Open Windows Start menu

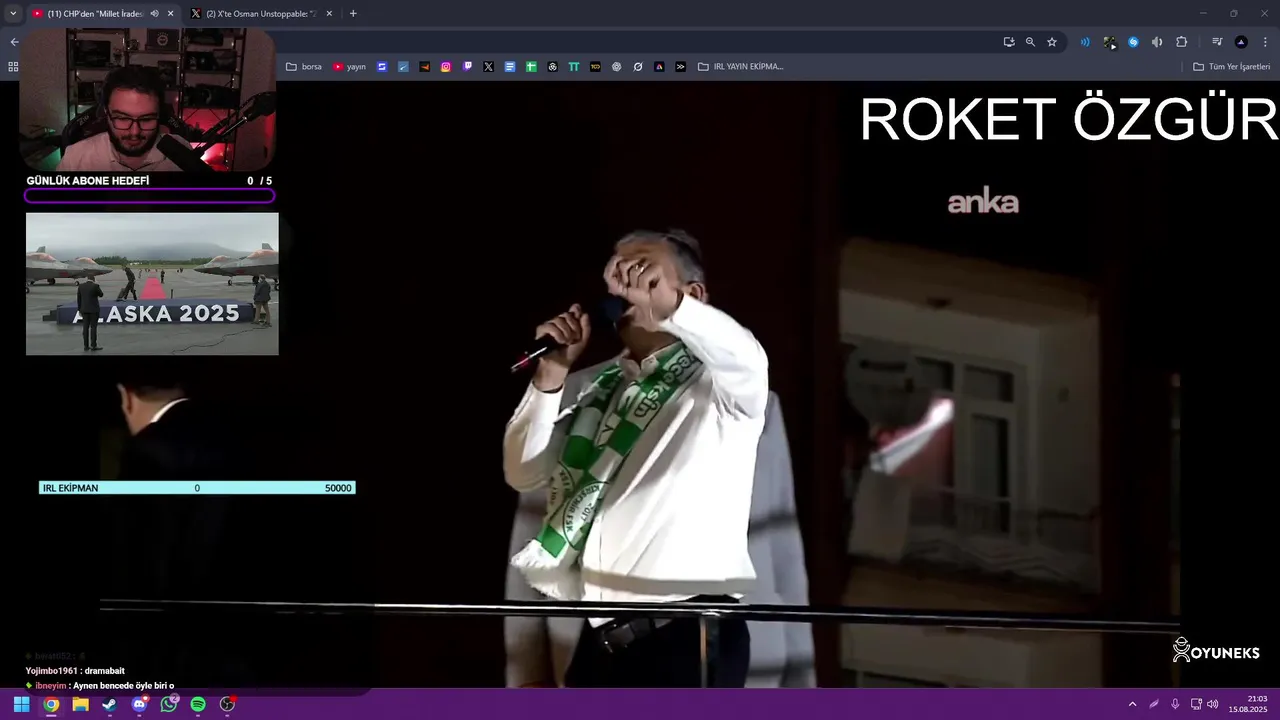click(x=21, y=704)
